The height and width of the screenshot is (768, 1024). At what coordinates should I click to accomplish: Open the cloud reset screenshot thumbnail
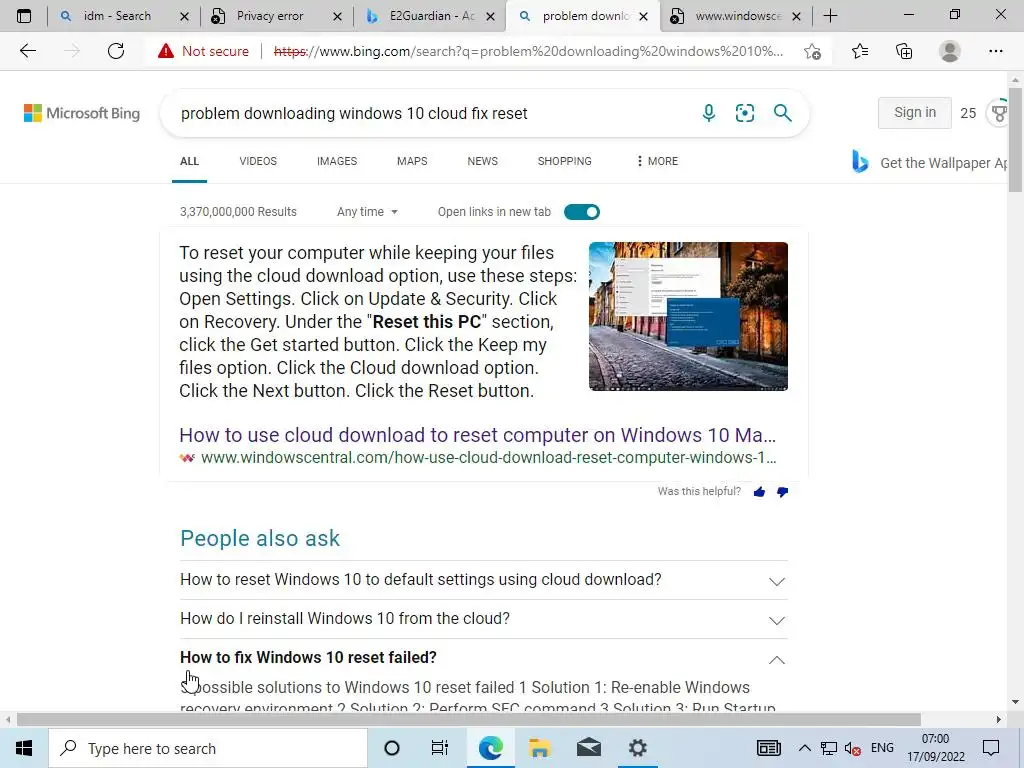click(x=688, y=316)
